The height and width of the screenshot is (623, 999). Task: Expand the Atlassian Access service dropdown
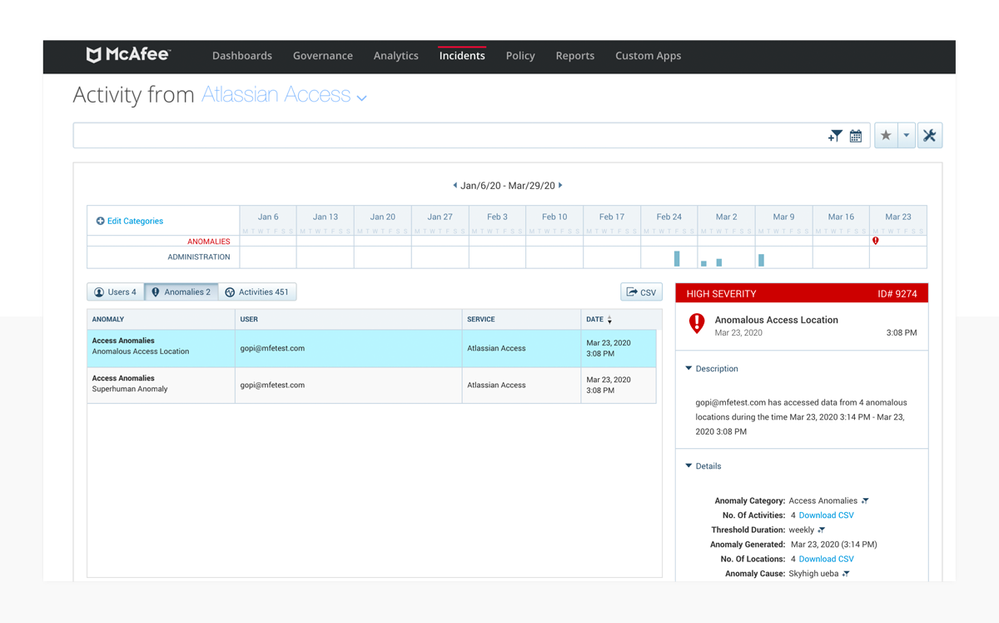click(362, 98)
